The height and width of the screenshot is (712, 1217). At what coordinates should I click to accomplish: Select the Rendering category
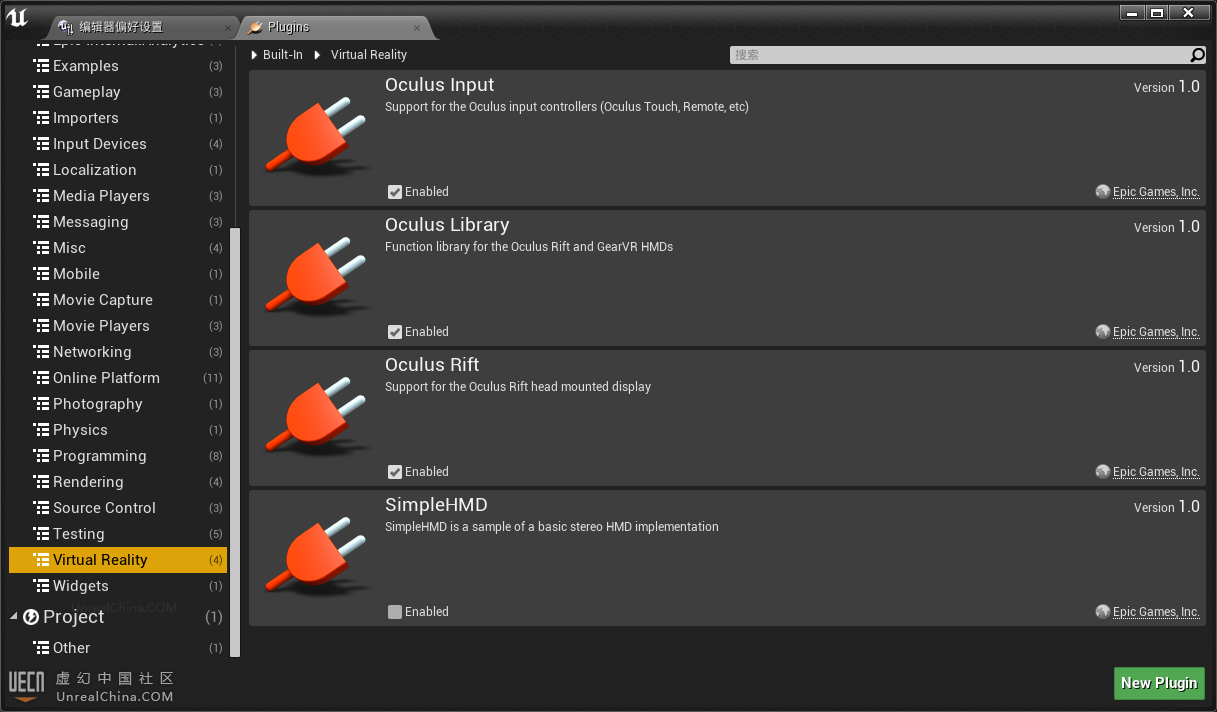pyautogui.click(x=118, y=482)
